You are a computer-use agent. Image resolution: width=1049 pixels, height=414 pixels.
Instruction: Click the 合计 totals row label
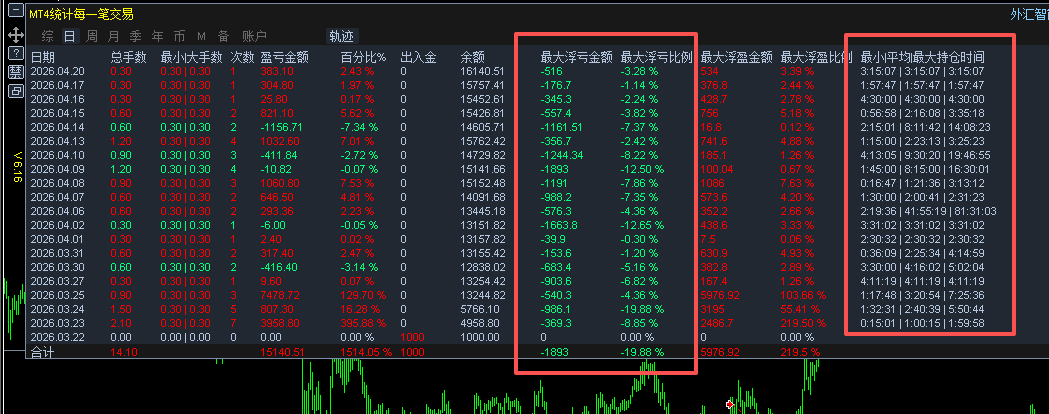[43, 352]
